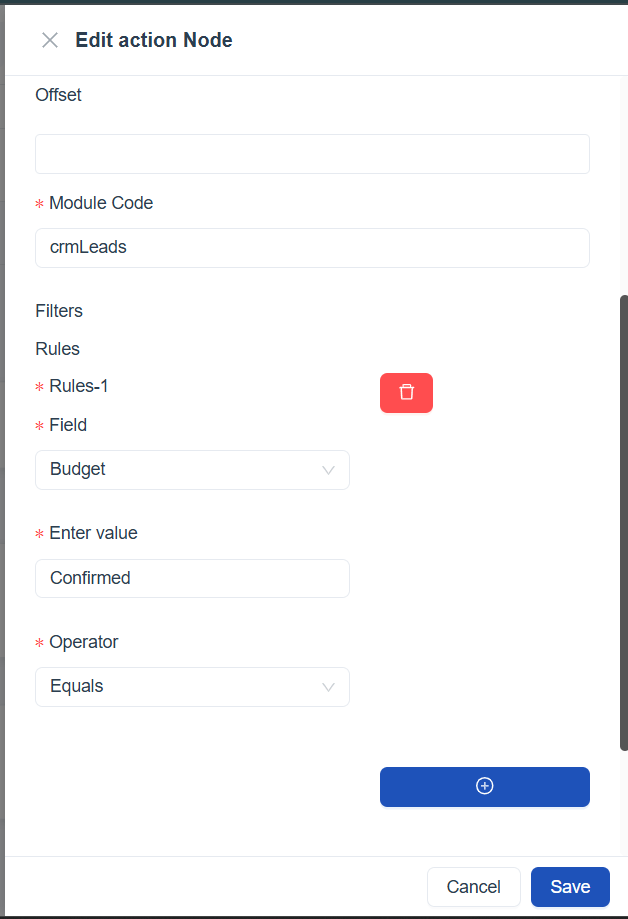Click the panel's vertical scrollbar

pos(623,520)
